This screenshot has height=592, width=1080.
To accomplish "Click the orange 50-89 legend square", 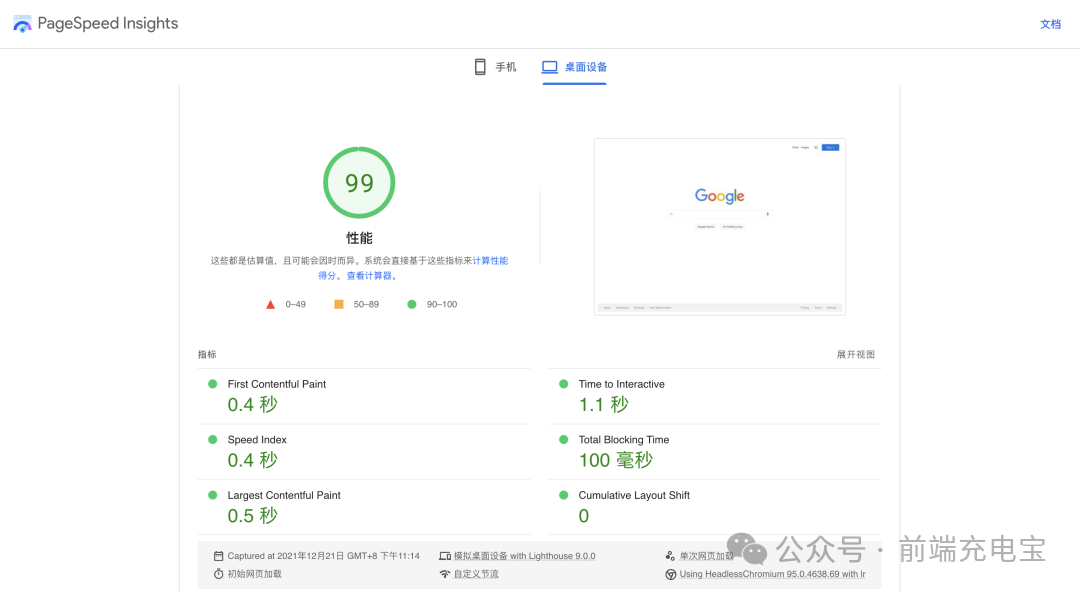I will 340,303.
